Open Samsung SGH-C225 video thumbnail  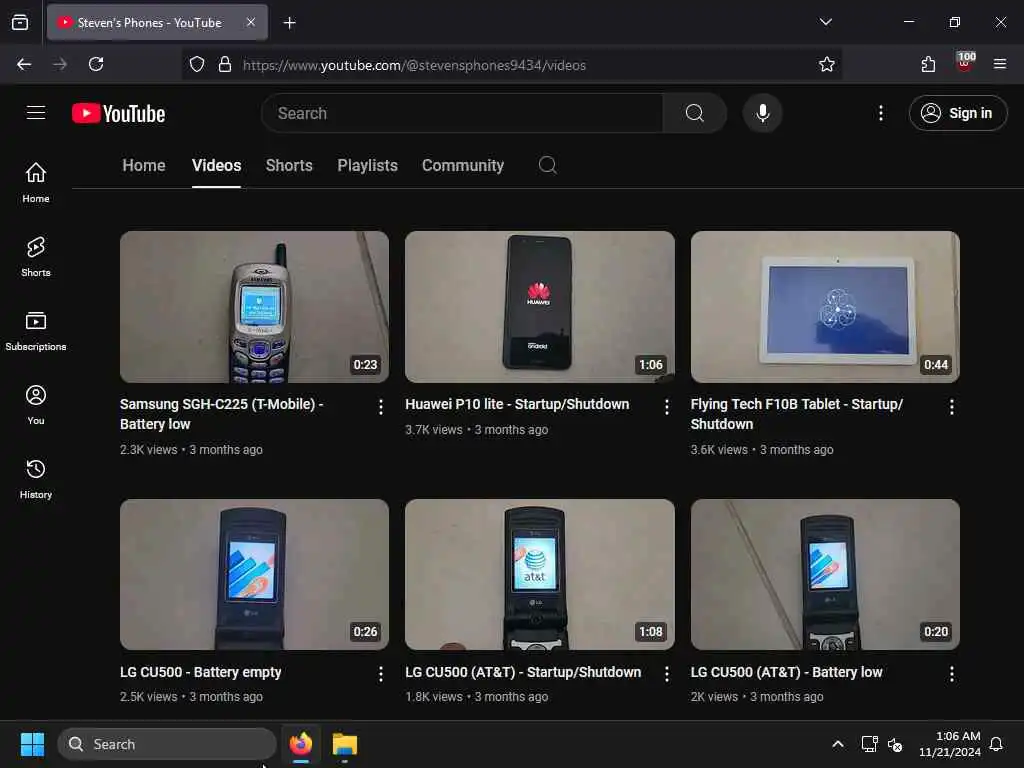(x=254, y=306)
